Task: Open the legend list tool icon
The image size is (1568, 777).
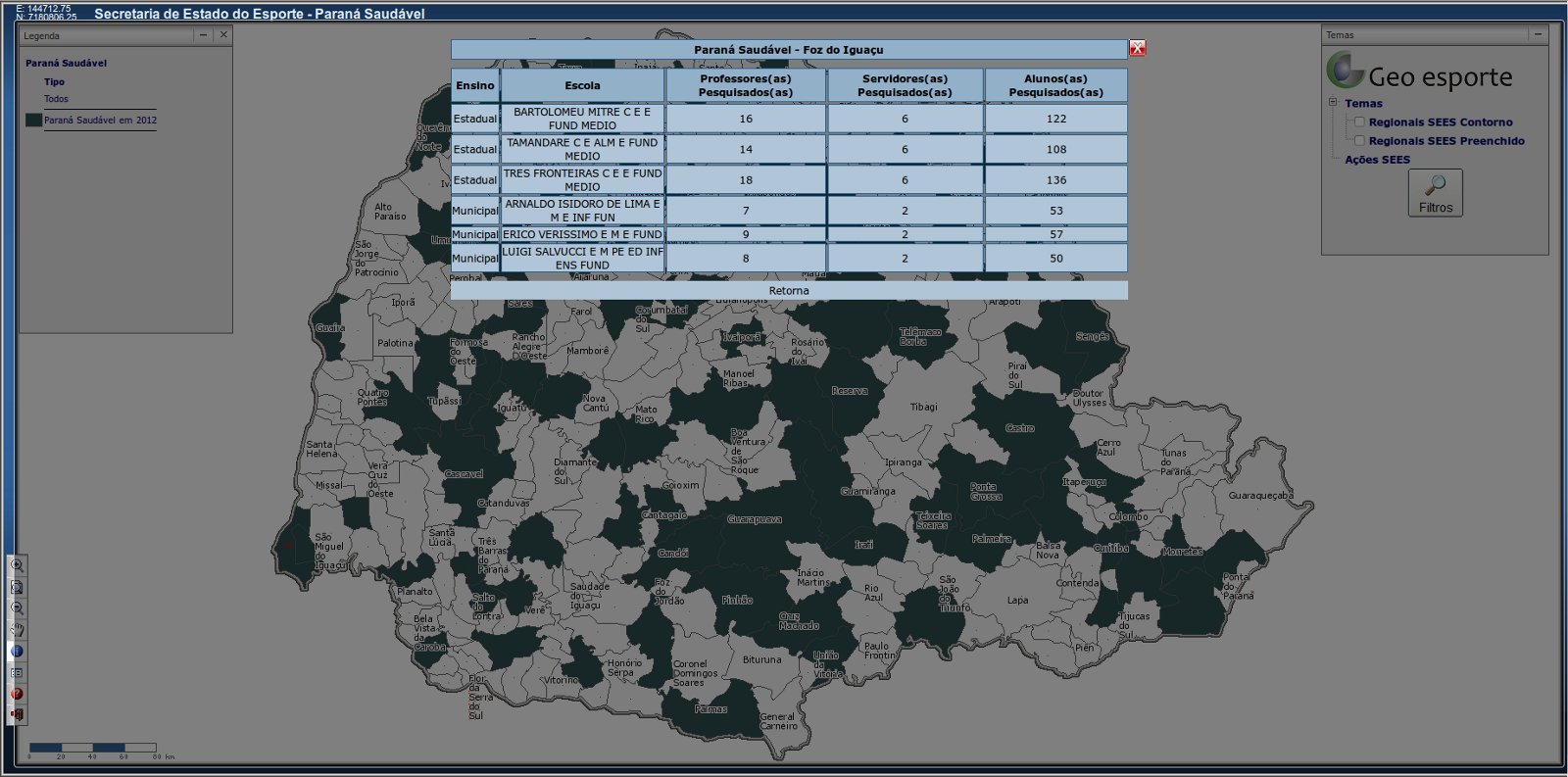Action: pos(17,673)
